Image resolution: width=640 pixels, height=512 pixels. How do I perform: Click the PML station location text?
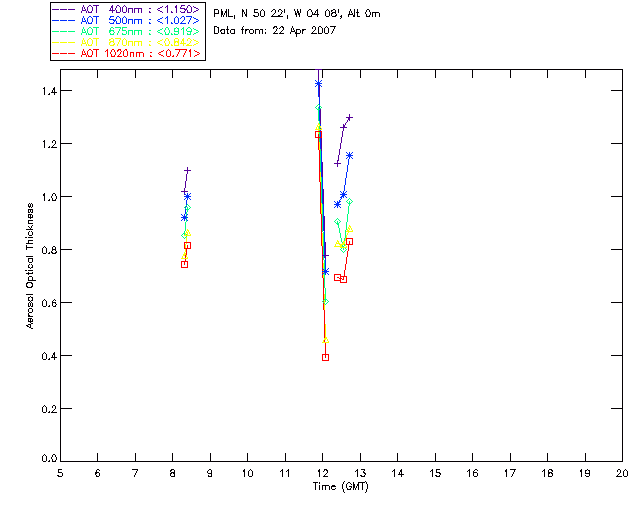[x=297, y=14]
